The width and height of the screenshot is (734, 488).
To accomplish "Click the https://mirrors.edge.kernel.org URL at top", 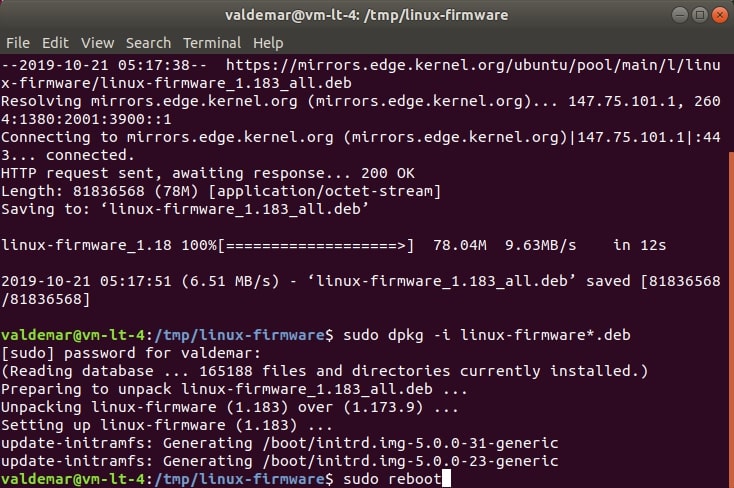I will click(473, 65).
